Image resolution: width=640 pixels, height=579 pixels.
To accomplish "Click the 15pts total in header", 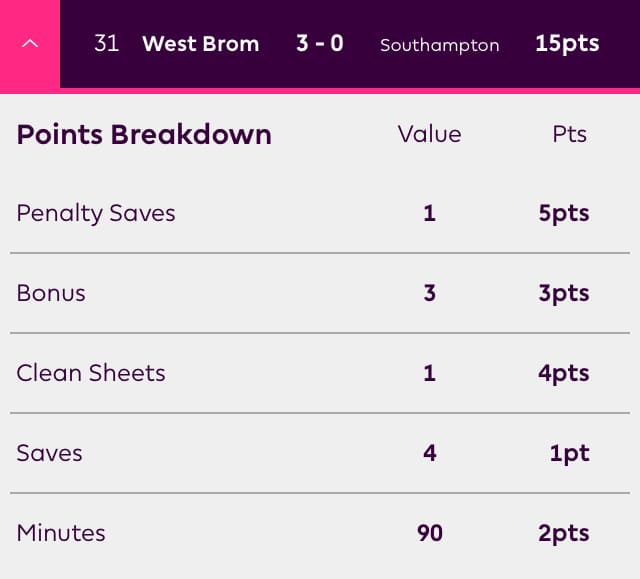I will (567, 44).
